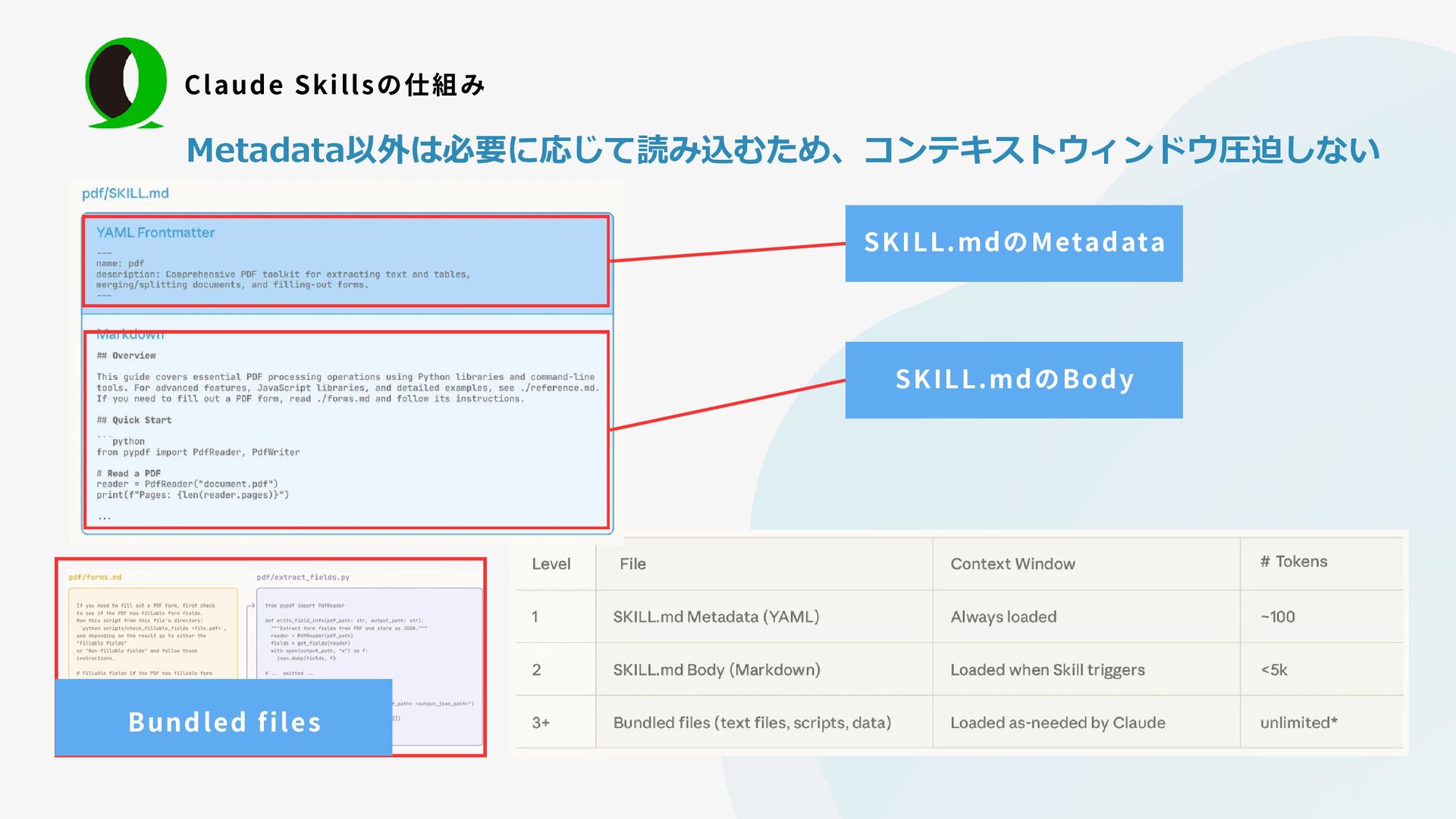Click the pdf/forms.md file thumbnail
This screenshot has height=819, width=1456.
click(x=152, y=629)
